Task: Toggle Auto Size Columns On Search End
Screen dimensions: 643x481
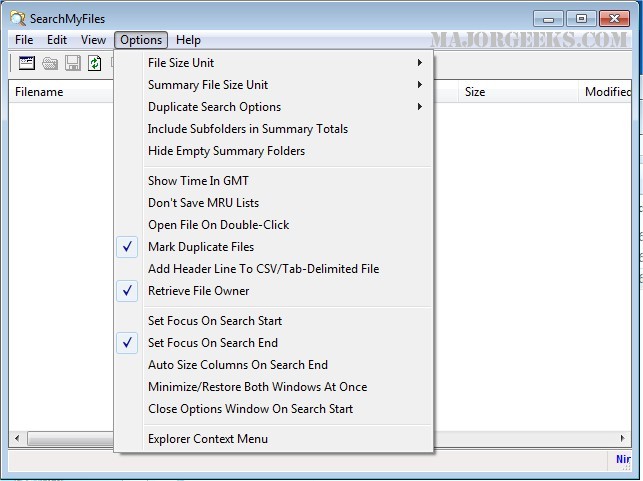Action: click(x=274, y=365)
